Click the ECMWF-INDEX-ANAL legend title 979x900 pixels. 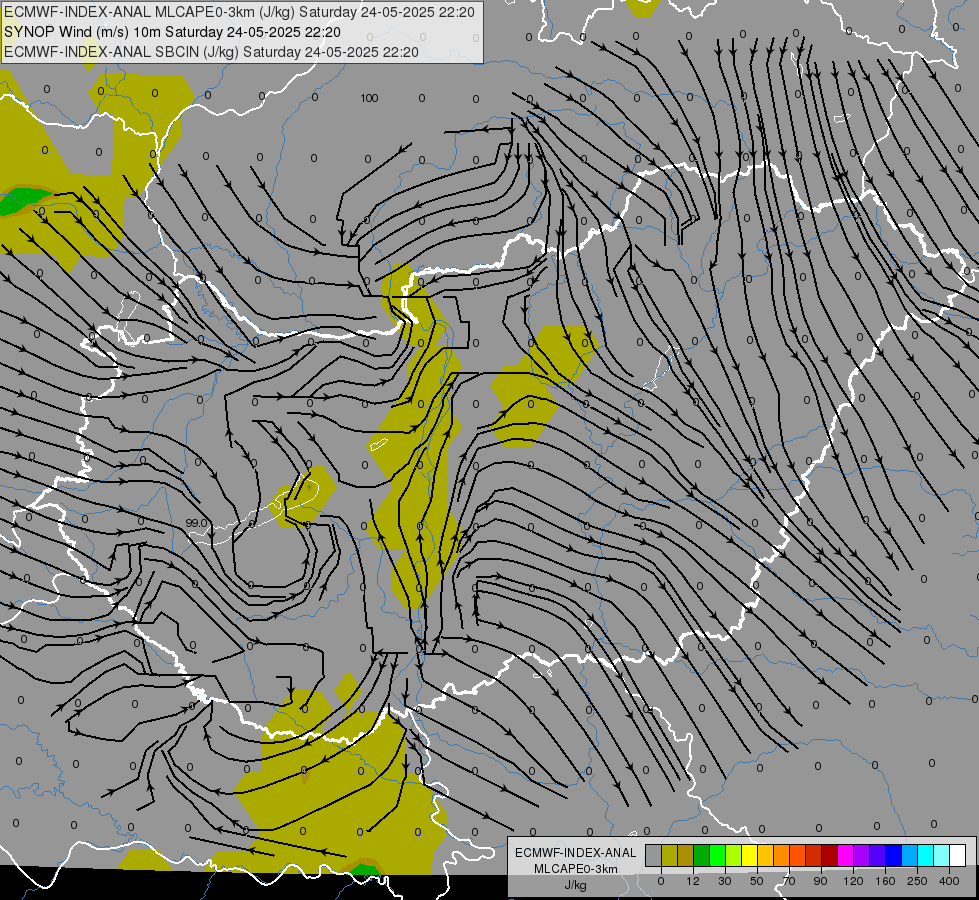pyautogui.click(x=575, y=853)
